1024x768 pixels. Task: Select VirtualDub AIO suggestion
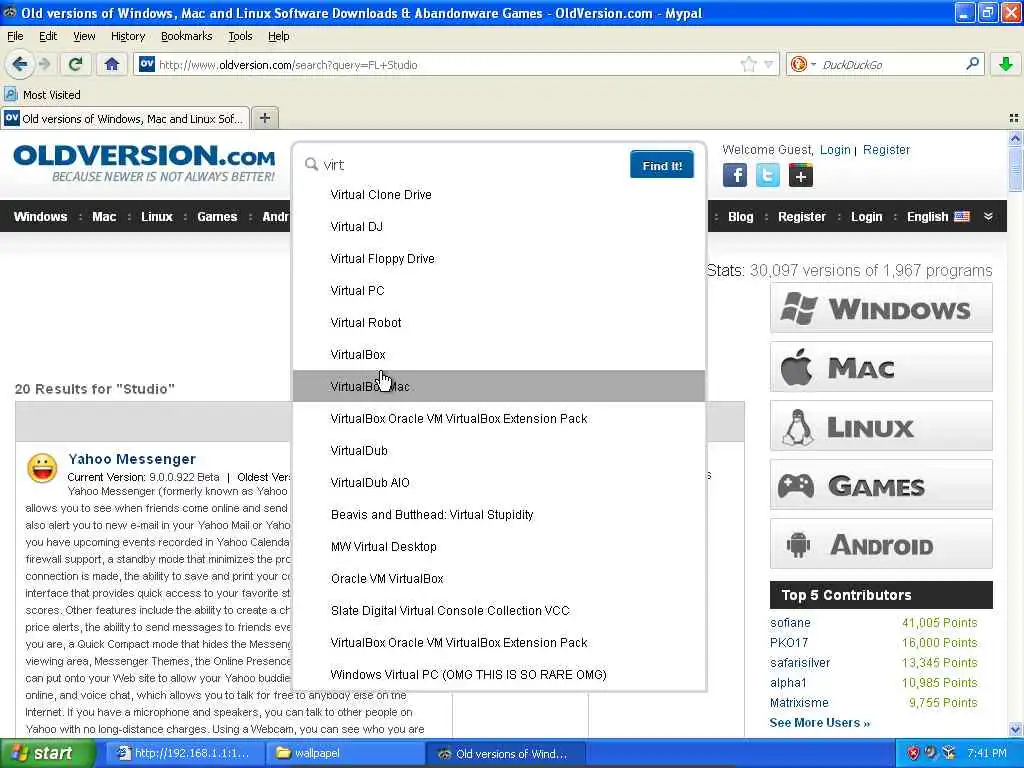tap(499, 483)
